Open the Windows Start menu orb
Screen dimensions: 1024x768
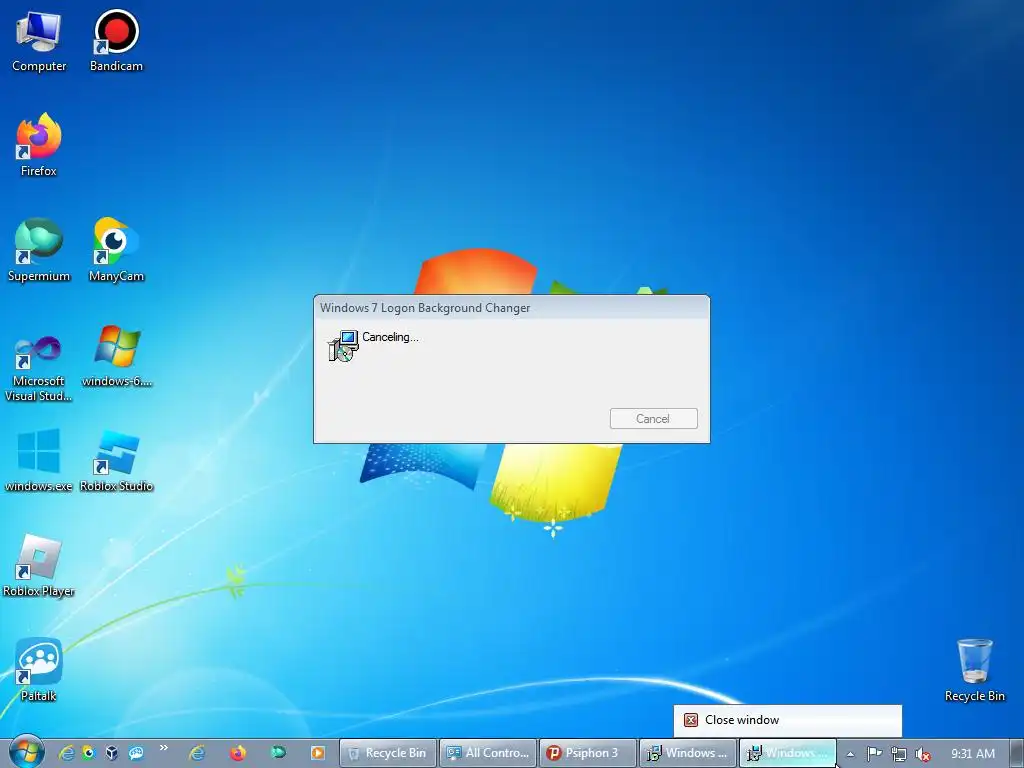(x=26, y=752)
